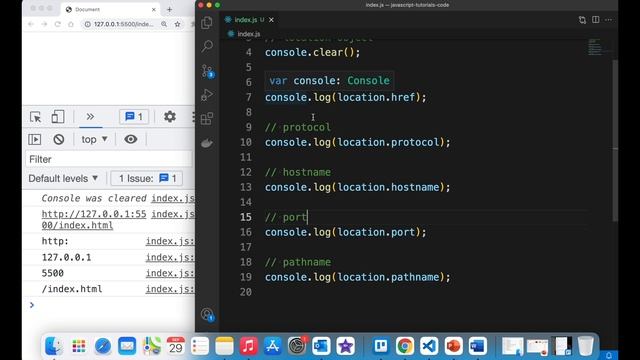
Task: Reload the browser page
Action: [58, 24]
